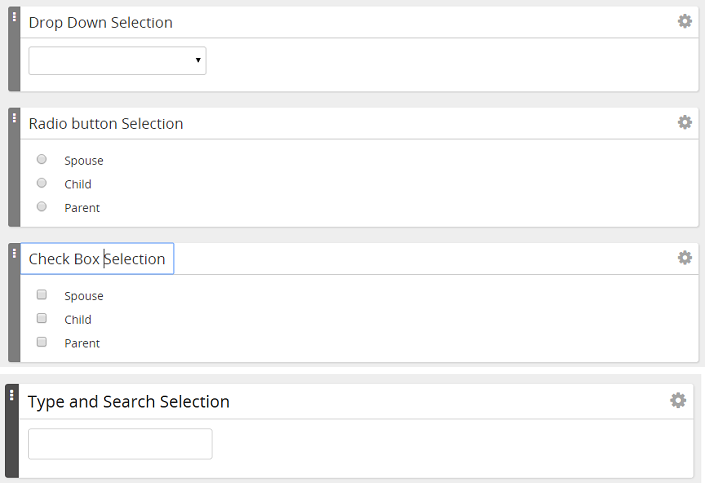Click drag handle of Radio button Selection panel
This screenshot has height=483, width=705.
click(14, 118)
